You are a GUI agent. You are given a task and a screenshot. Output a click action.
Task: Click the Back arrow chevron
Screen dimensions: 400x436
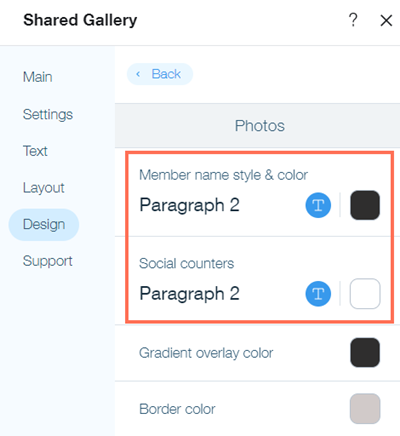[x=138, y=74]
